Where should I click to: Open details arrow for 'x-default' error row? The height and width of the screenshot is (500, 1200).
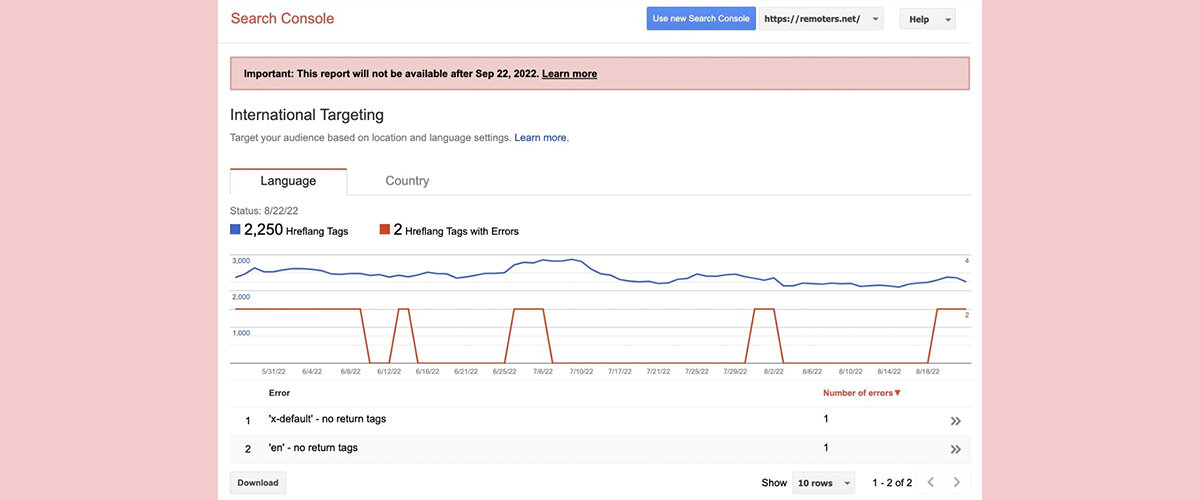(955, 421)
